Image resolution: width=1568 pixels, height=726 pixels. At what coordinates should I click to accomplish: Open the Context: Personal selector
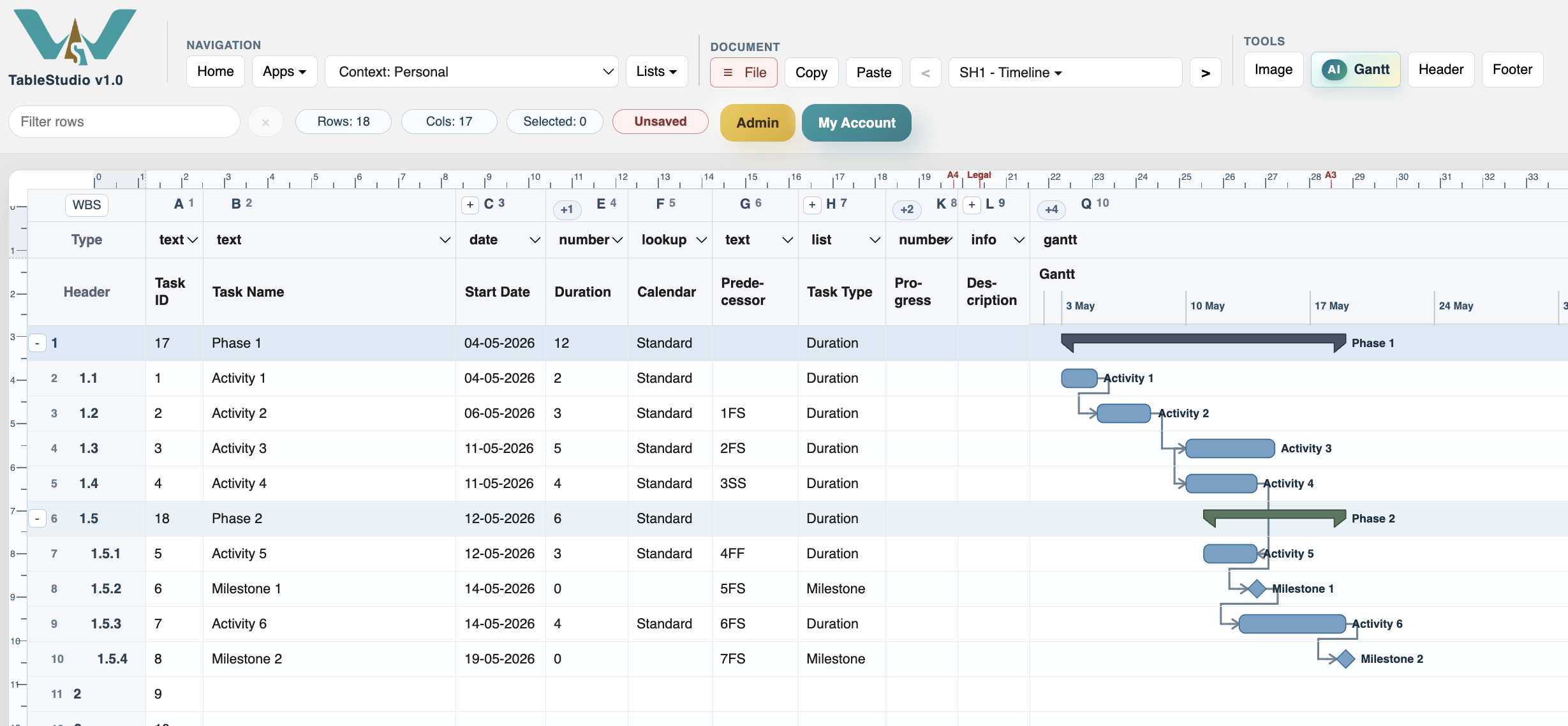pos(471,71)
